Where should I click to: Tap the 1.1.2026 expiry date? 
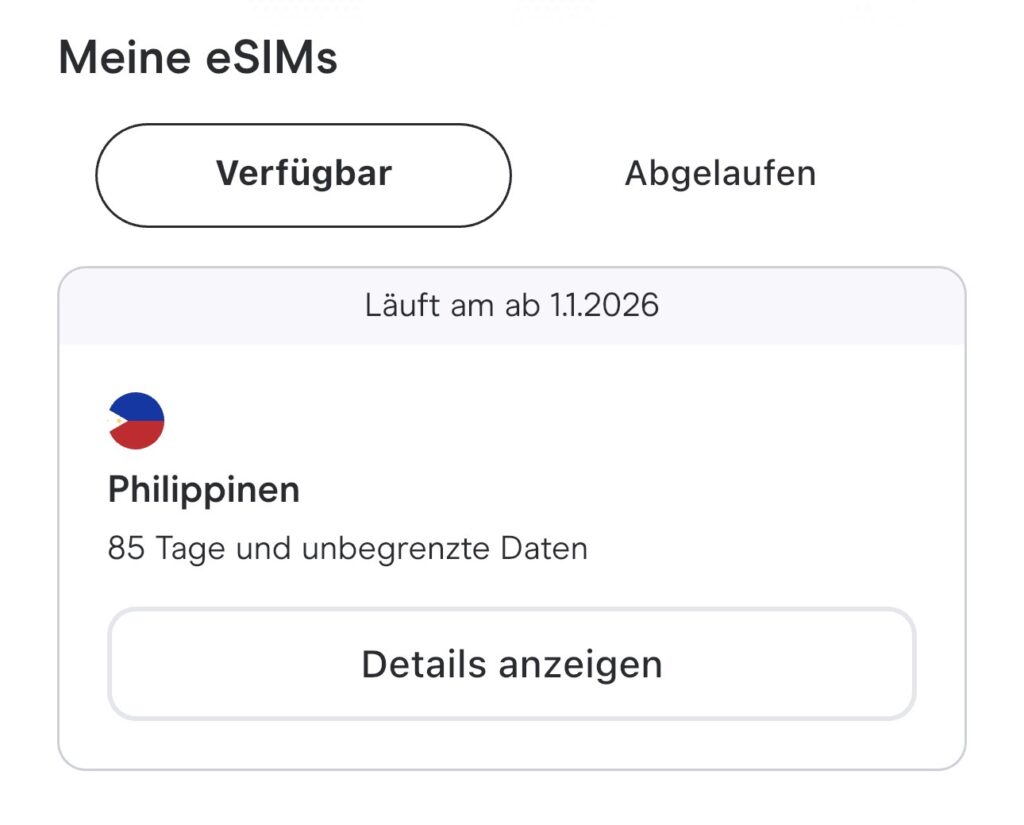coord(604,306)
